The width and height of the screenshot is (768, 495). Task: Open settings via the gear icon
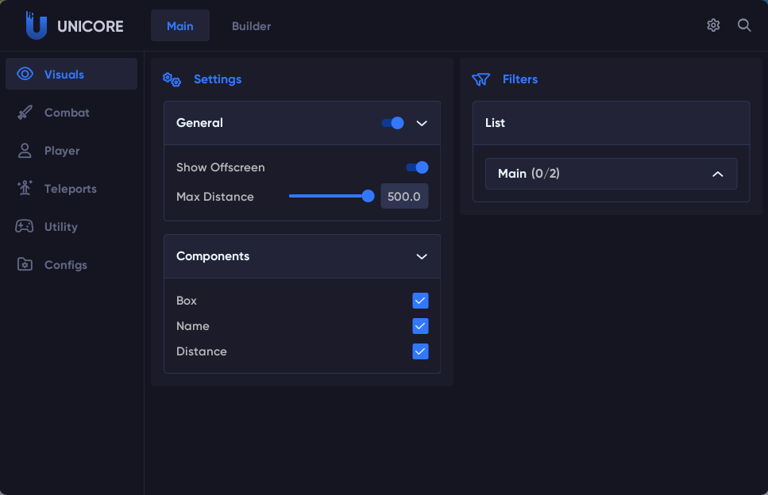(x=713, y=25)
